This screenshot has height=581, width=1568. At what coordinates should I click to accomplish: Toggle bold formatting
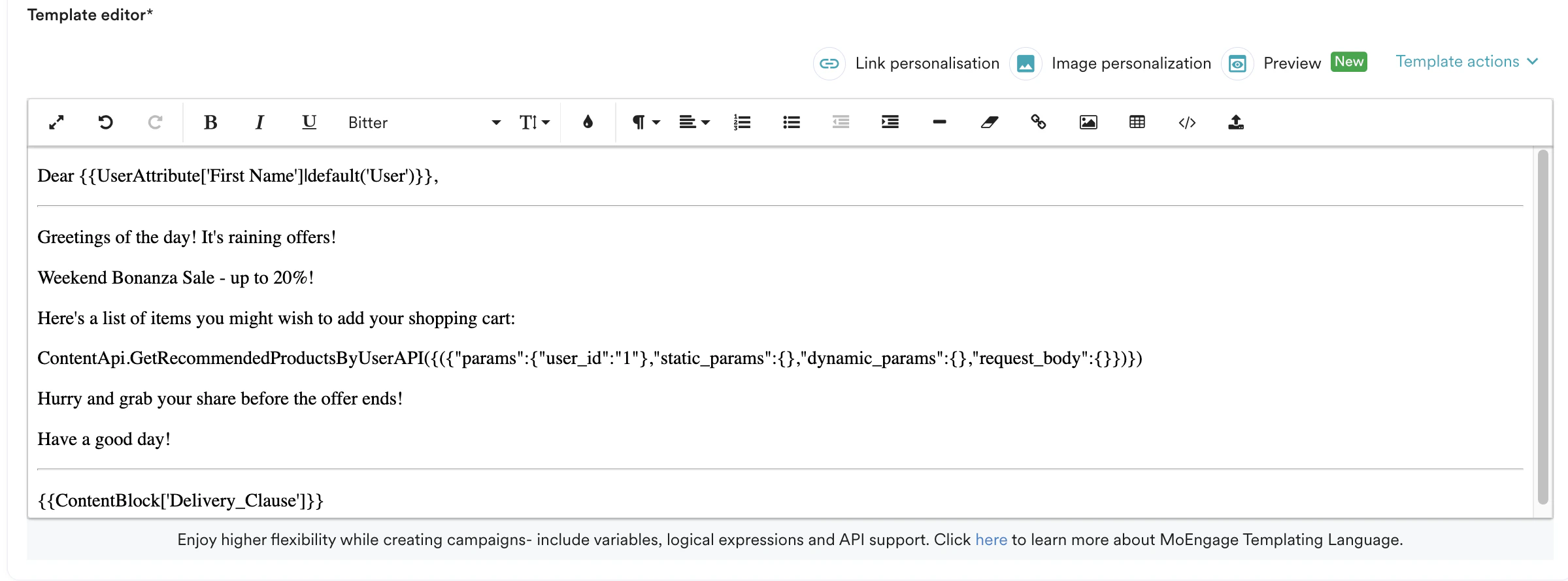coord(210,122)
